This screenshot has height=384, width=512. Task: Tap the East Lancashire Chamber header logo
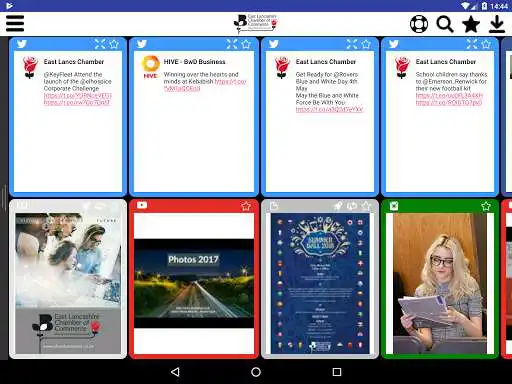(255, 24)
